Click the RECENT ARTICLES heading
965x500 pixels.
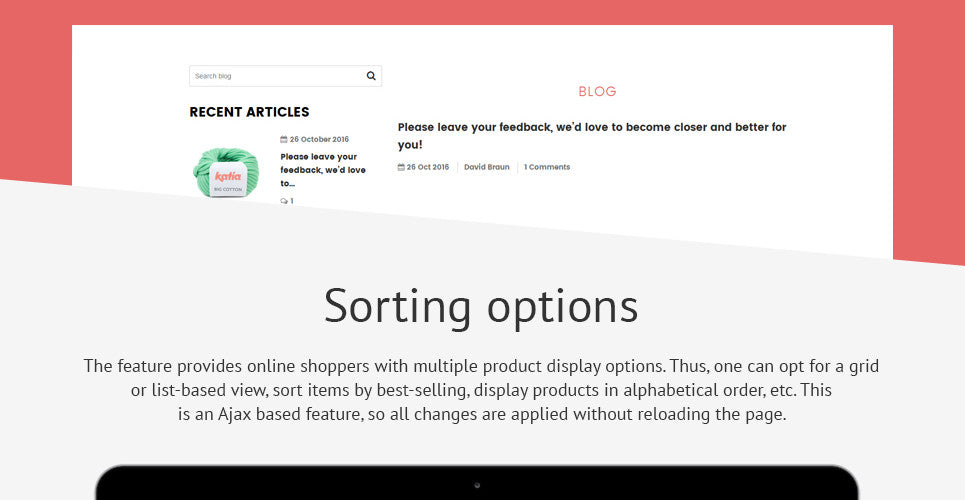tap(249, 111)
